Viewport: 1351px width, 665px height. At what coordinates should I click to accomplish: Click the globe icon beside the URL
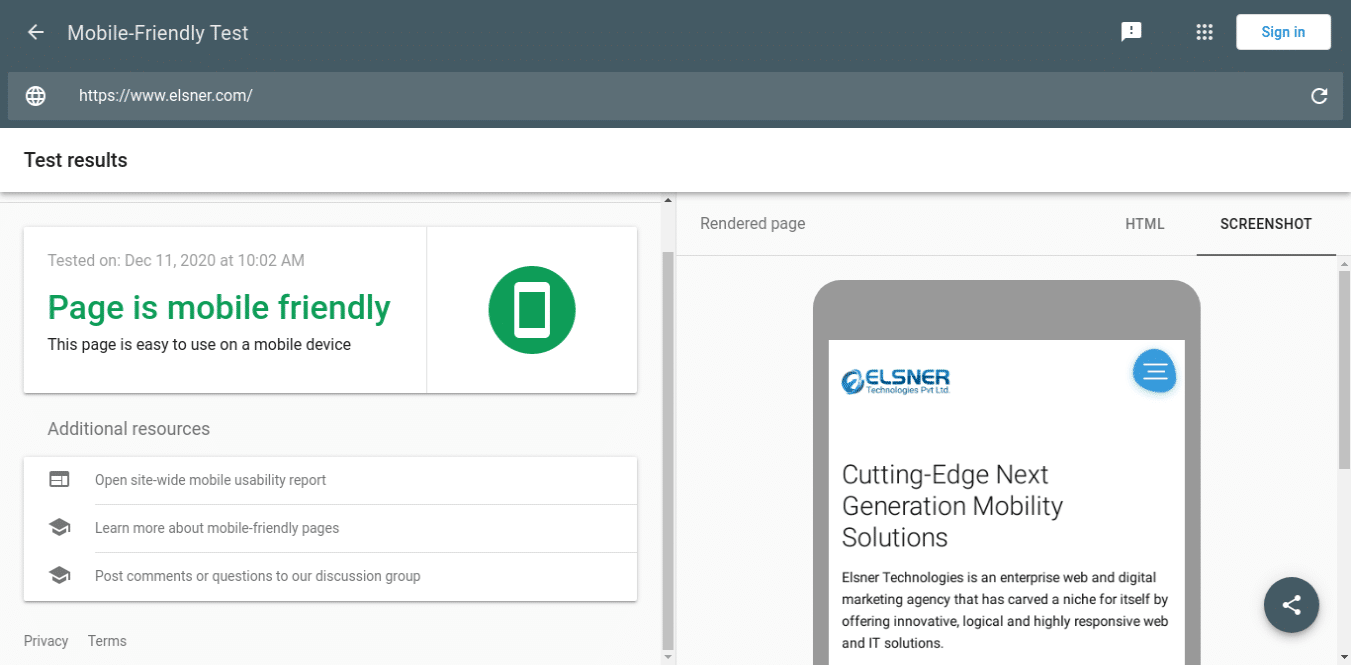pos(35,95)
